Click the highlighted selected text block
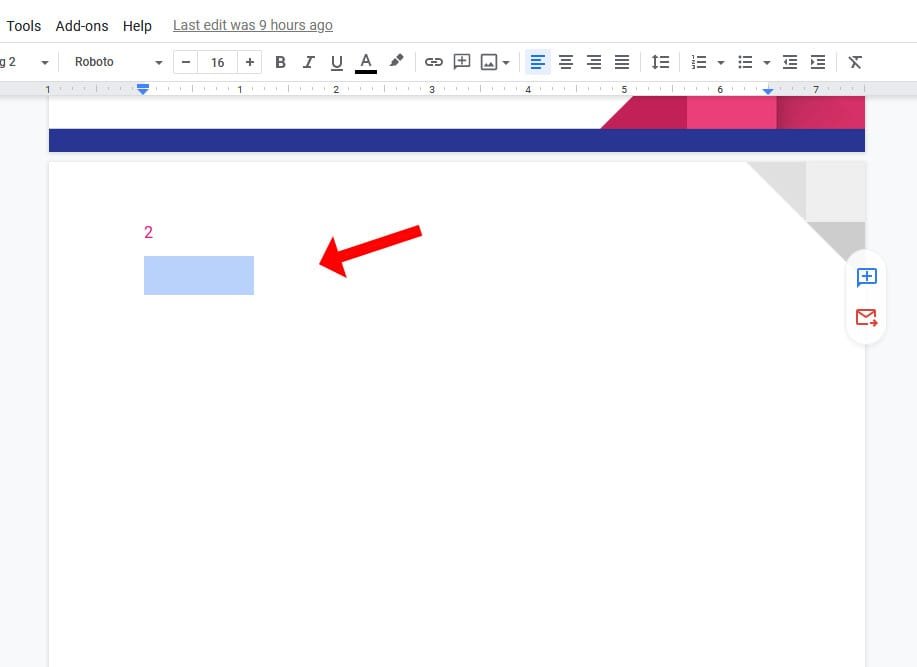The image size is (917, 667). (199, 275)
